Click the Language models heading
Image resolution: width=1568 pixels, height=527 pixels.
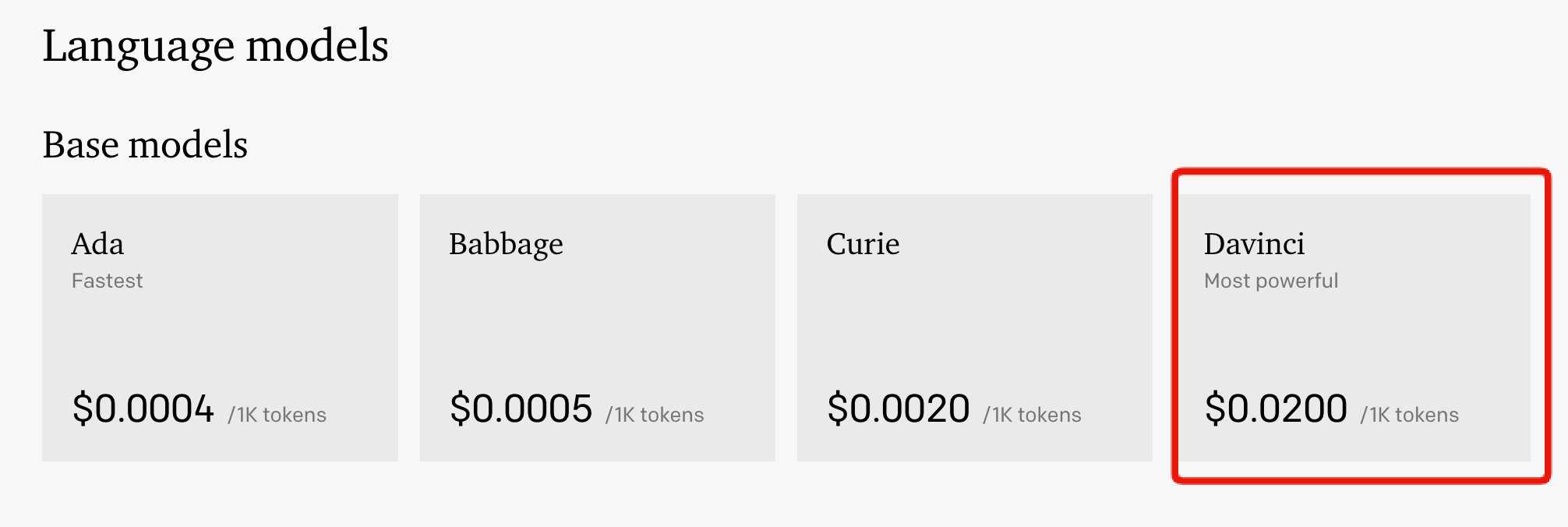tap(215, 46)
